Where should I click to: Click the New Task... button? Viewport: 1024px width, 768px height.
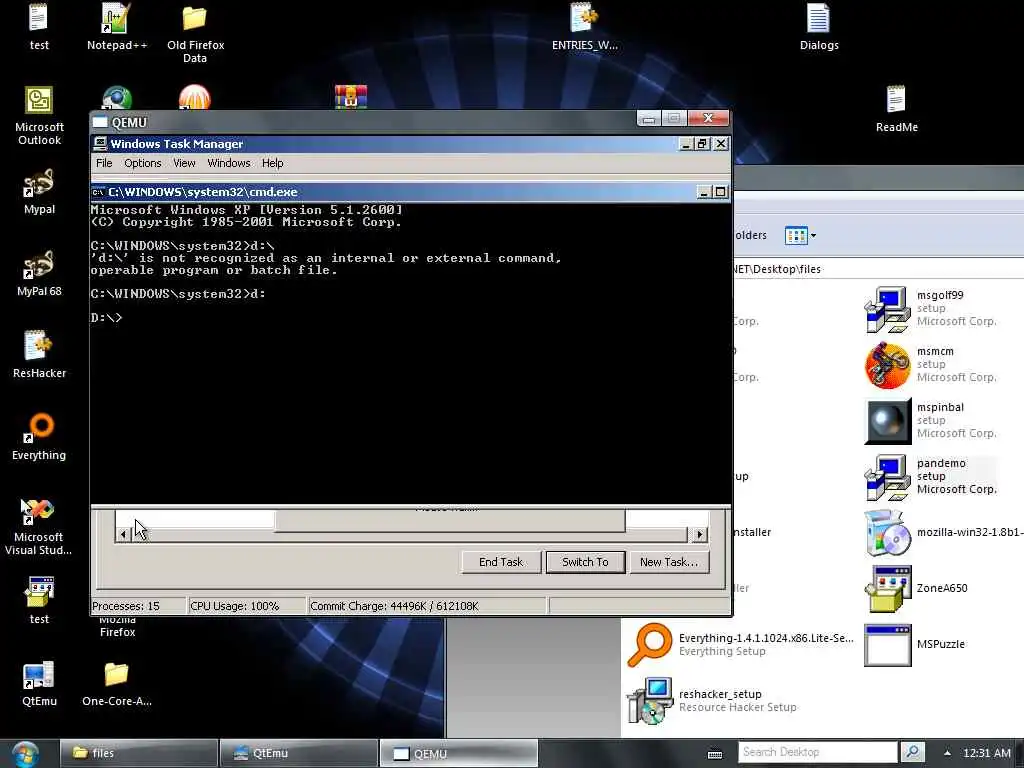click(669, 562)
